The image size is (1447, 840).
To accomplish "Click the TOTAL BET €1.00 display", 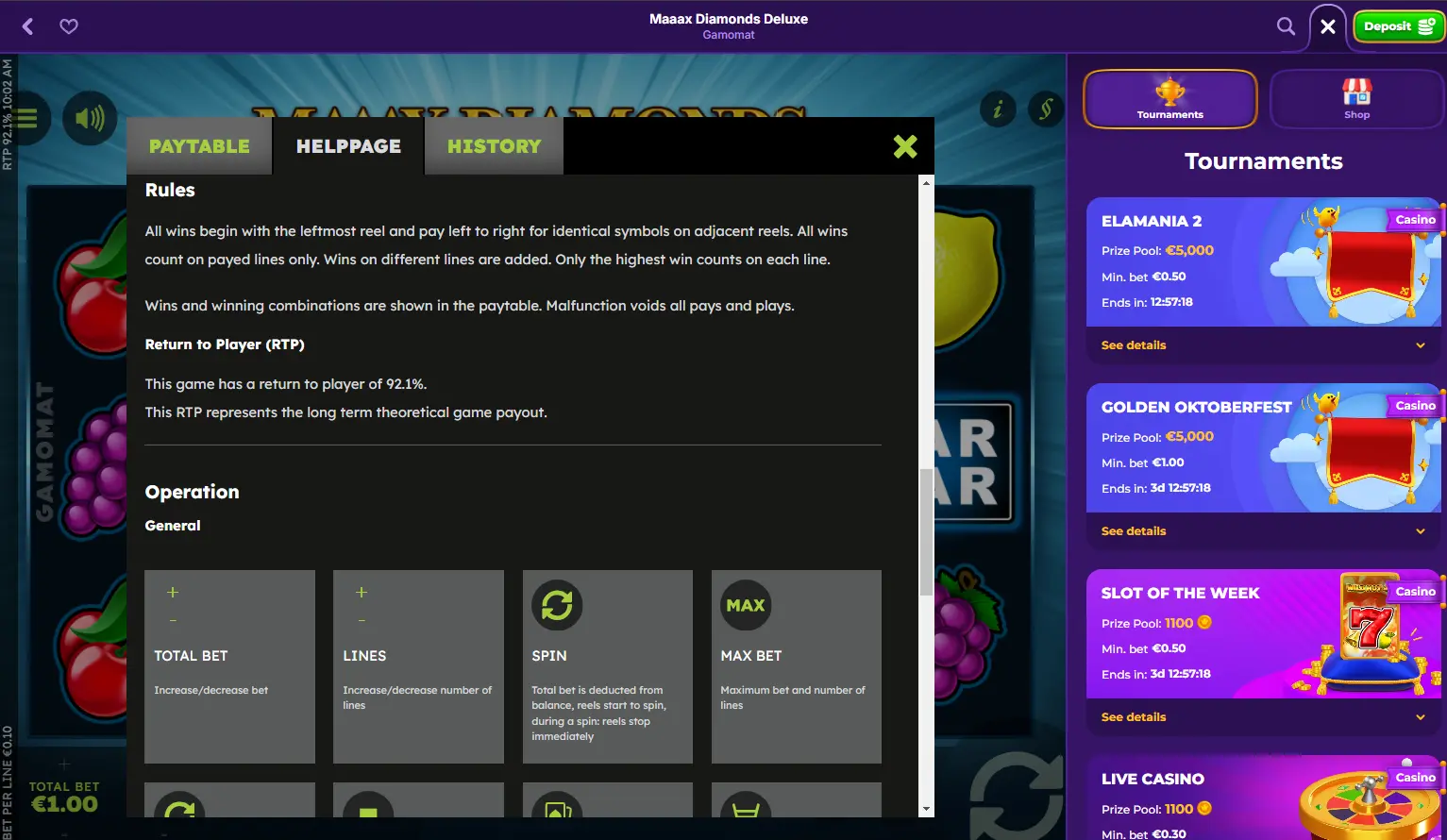I will pyautogui.click(x=64, y=798).
